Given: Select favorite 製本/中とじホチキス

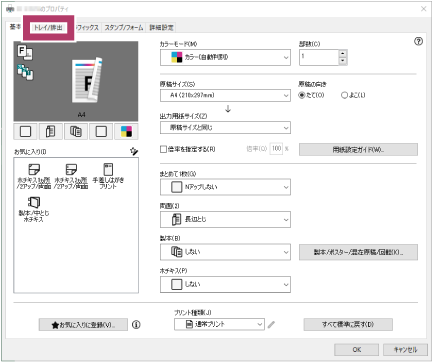Looking at the screenshot, I should (34, 209).
